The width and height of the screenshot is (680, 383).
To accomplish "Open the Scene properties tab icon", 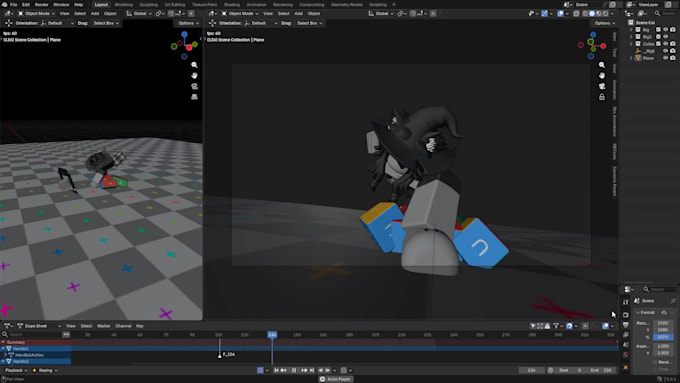I will (626, 345).
